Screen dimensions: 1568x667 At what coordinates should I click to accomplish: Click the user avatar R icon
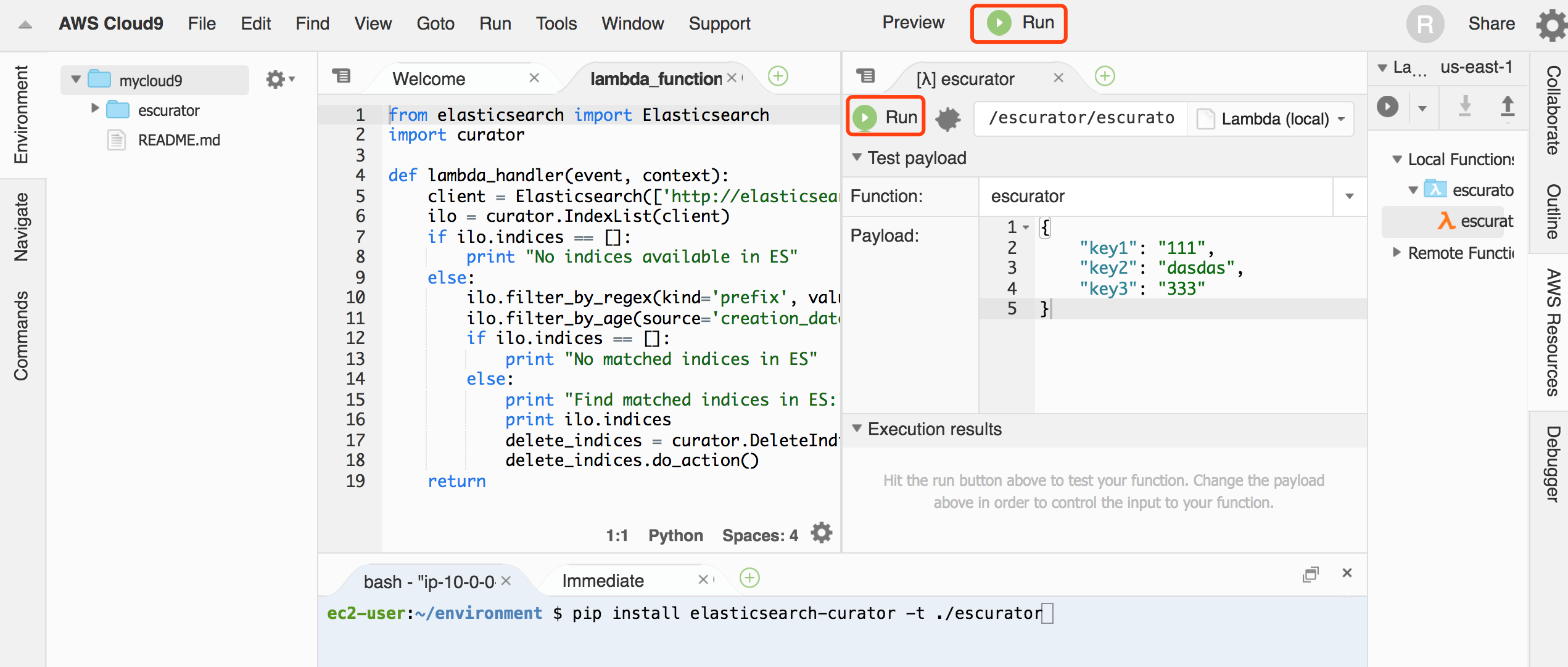(1424, 25)
